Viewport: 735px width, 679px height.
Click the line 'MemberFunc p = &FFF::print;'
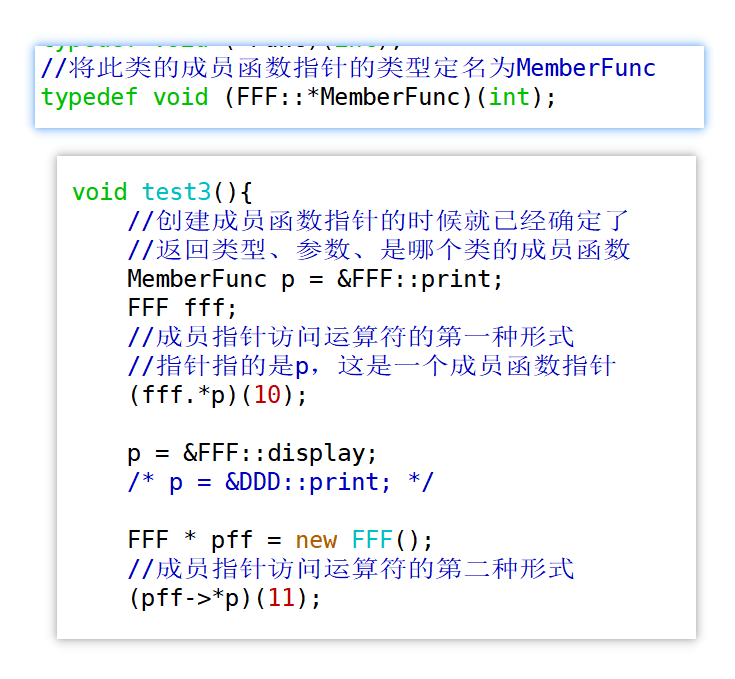coord(315,279)
